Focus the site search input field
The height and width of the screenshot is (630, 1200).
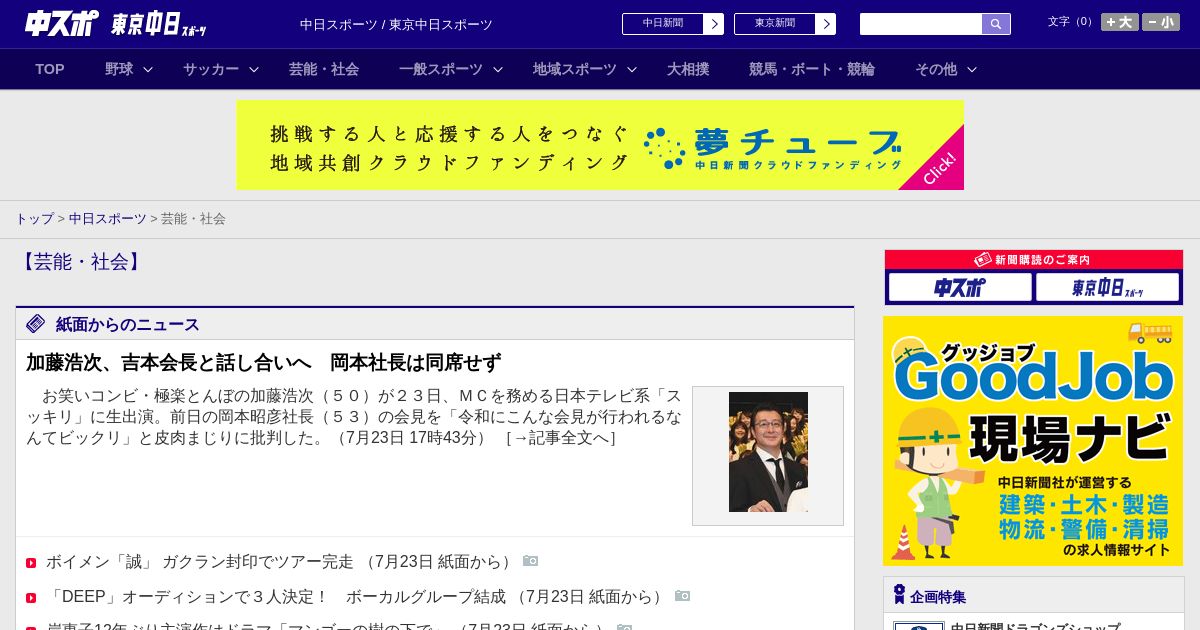tap(921, 24)
